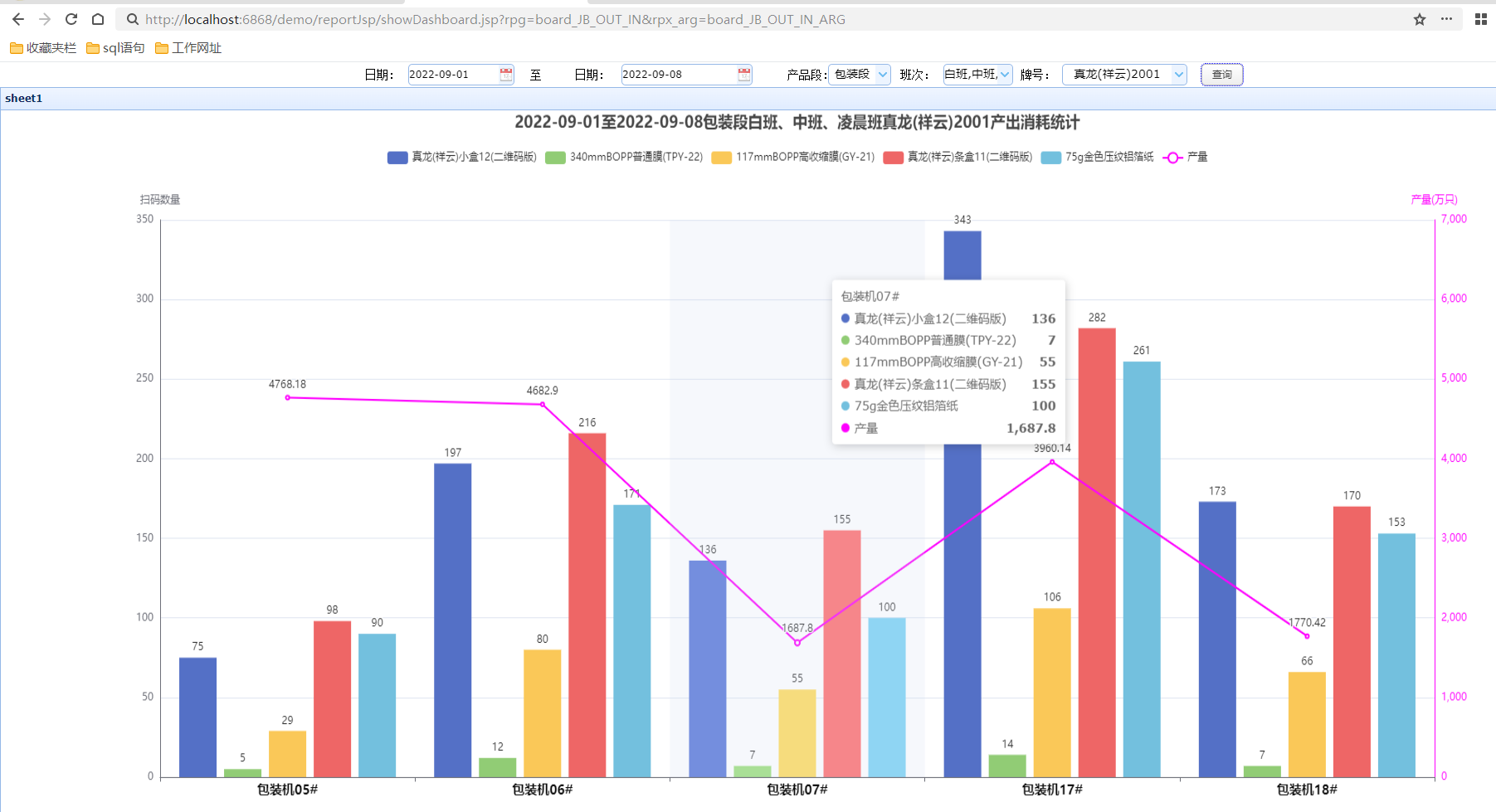Open the end date calendar picker
This screenshot has width=1496, height=812.
tap(744, 75)
